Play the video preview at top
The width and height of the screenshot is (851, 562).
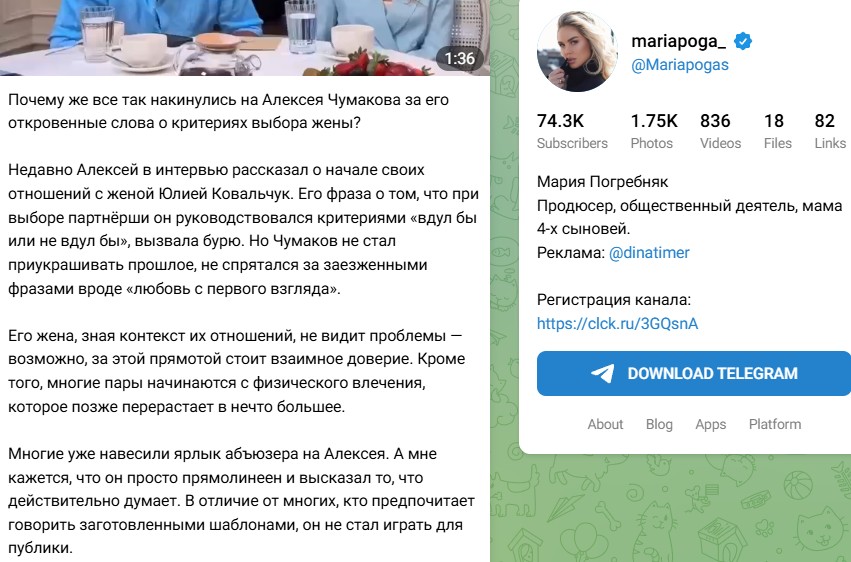point(245,37)
